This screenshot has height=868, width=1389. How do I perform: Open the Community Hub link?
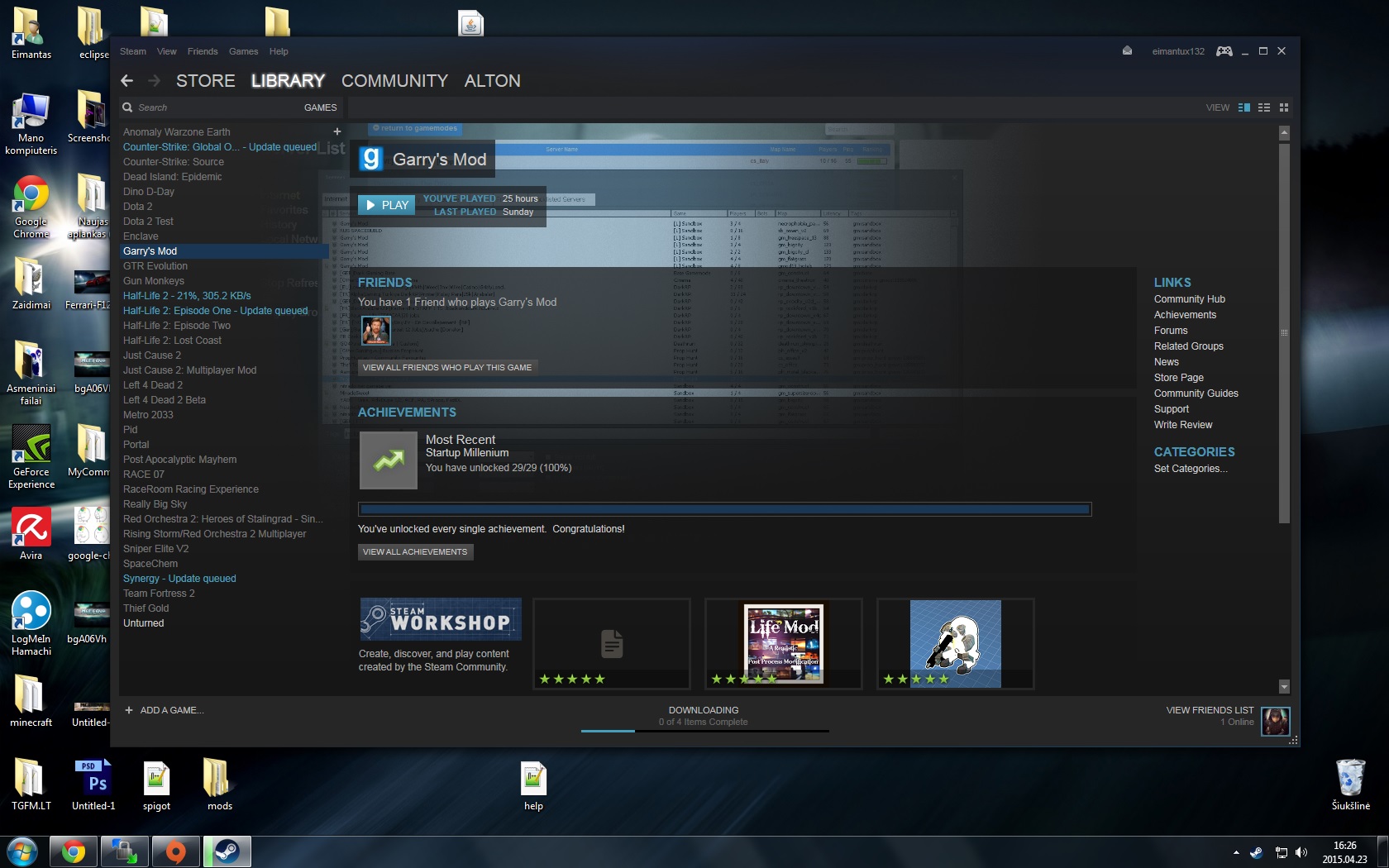pyautogui.click(x=1189, y=299)
